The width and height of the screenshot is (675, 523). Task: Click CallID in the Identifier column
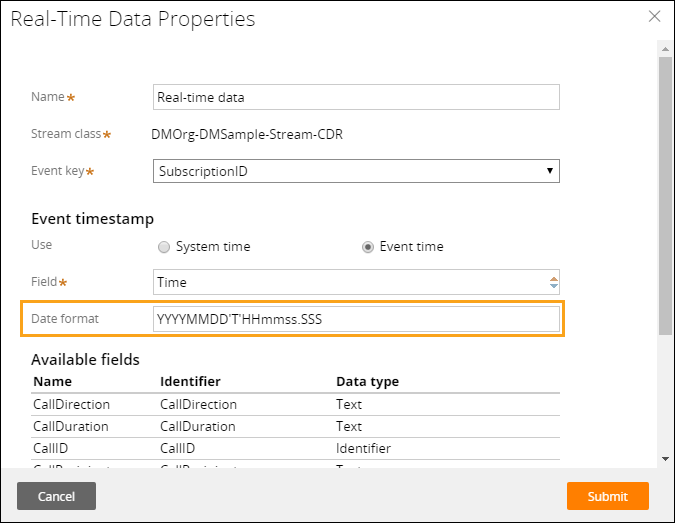177,448
